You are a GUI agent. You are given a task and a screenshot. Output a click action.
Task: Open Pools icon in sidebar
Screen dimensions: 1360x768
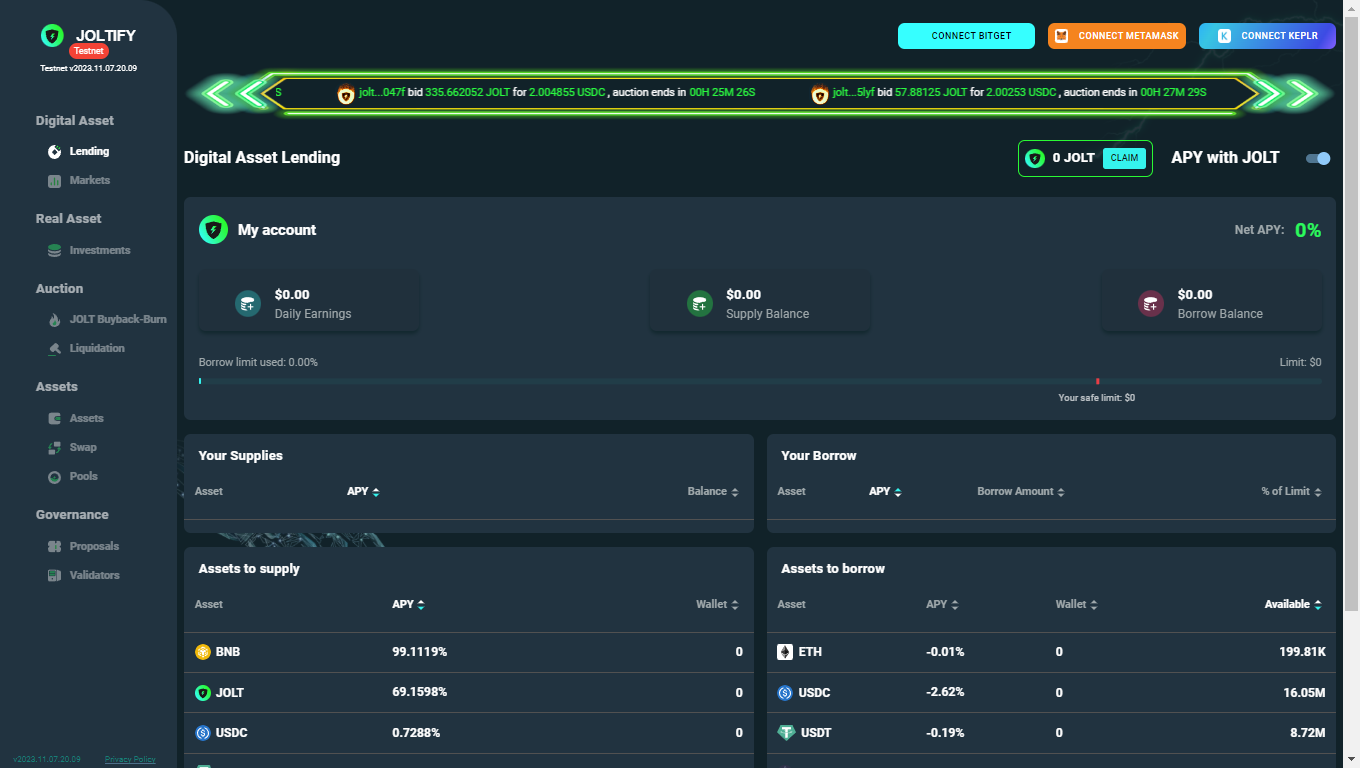click(x=54, y=477)
